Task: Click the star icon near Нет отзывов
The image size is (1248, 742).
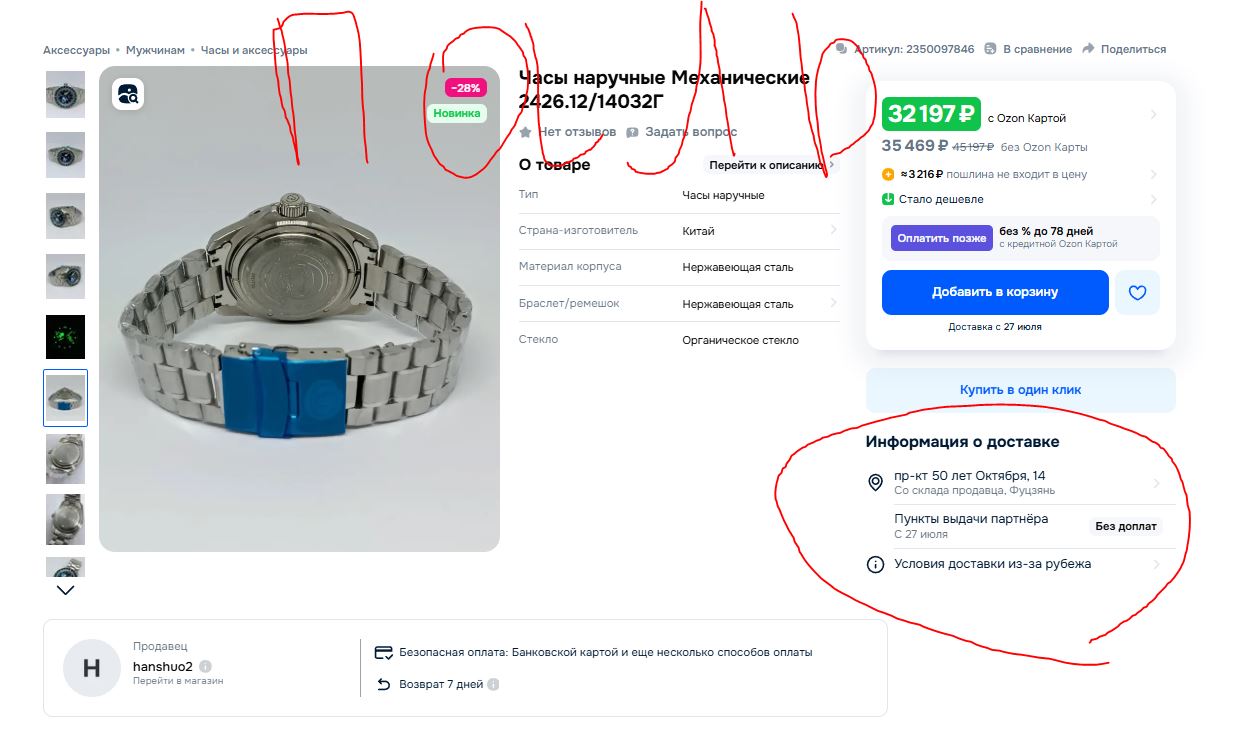Action: 525,132
